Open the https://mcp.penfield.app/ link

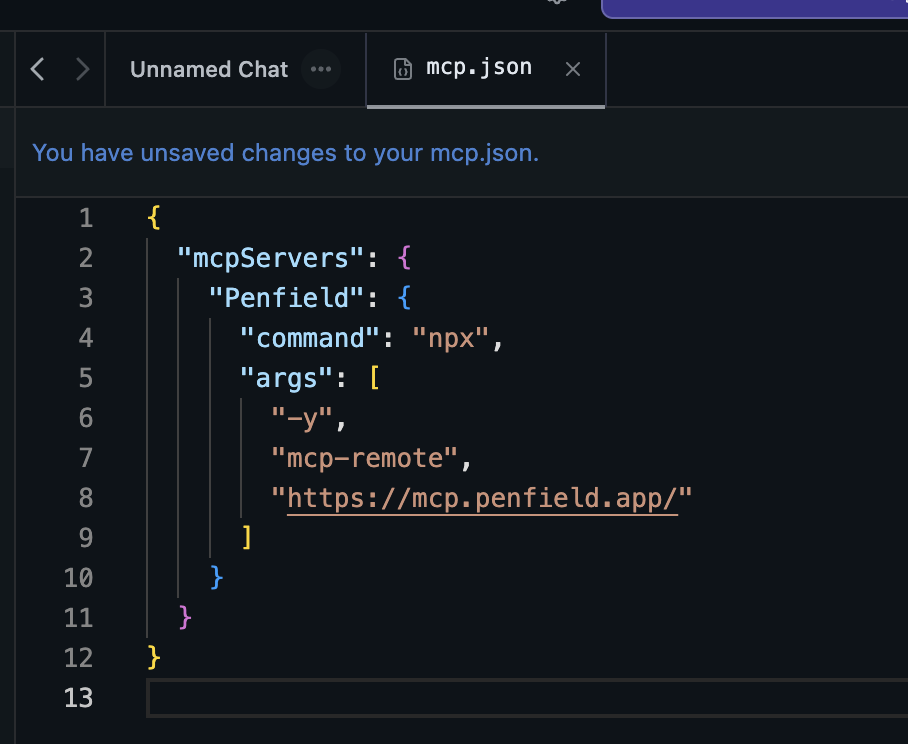click(x=482, y=499)
